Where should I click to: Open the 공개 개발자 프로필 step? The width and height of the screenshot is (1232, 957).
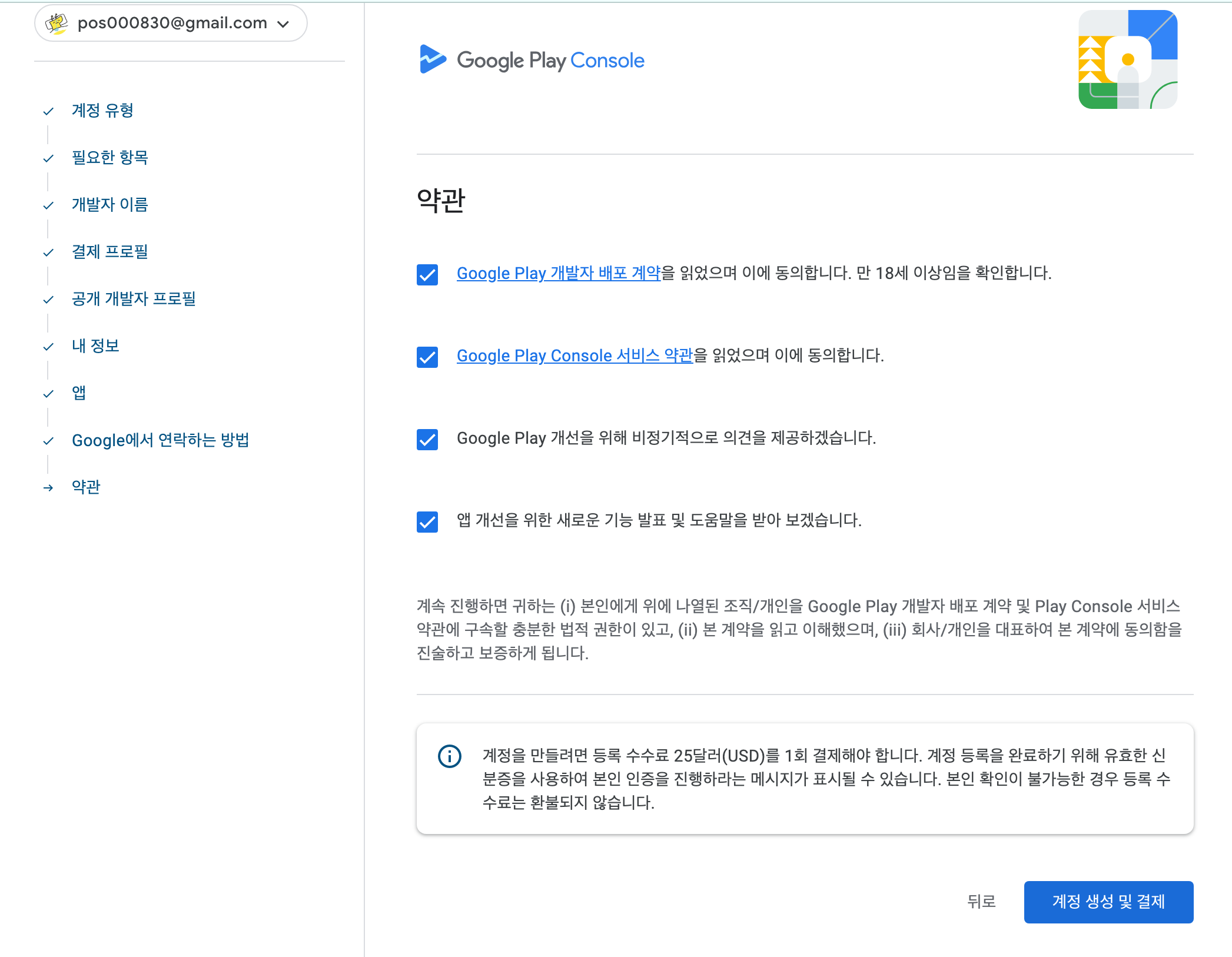pos(134,299)
